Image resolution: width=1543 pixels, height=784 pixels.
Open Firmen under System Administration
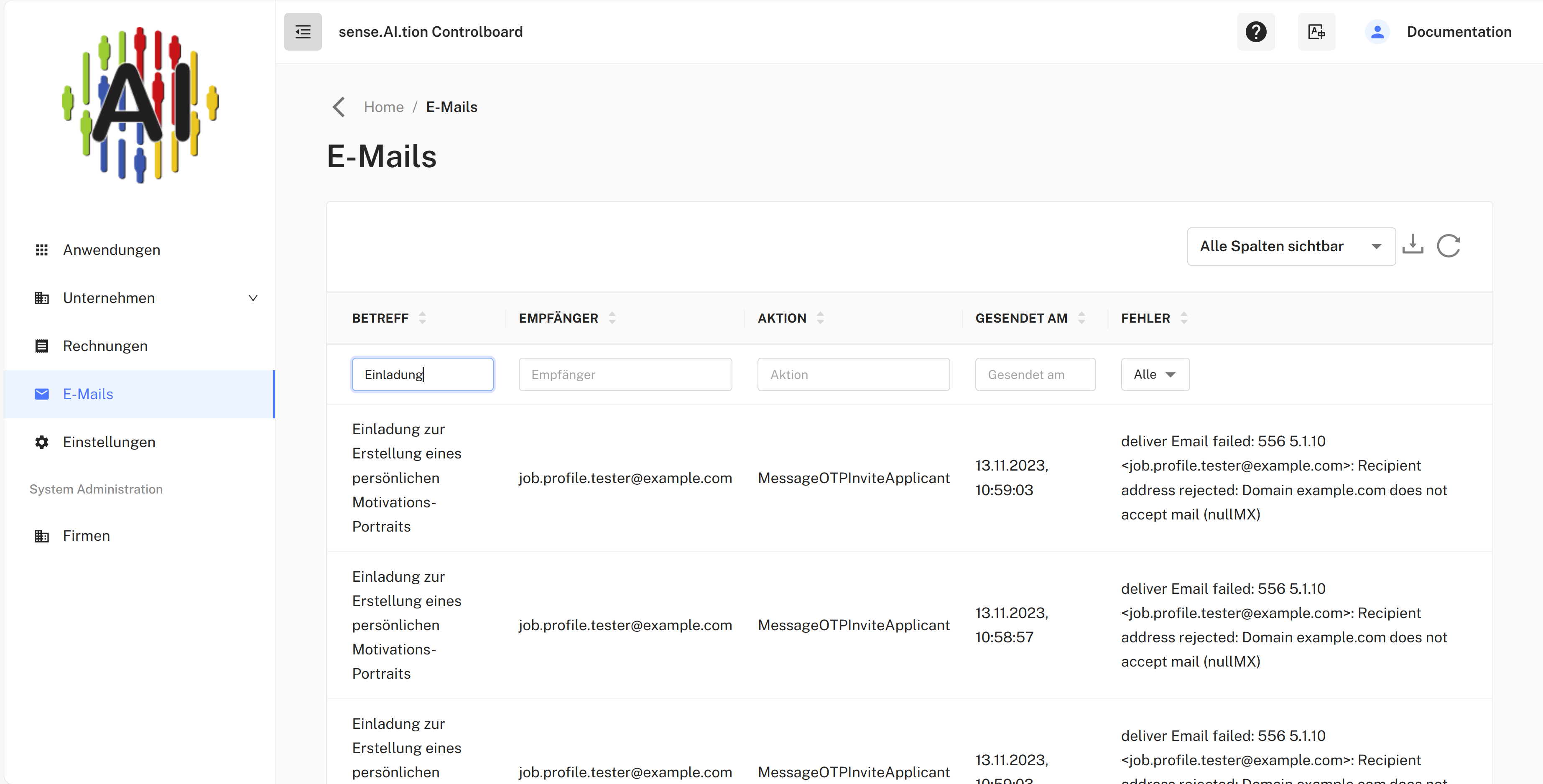tap(139, 535)
